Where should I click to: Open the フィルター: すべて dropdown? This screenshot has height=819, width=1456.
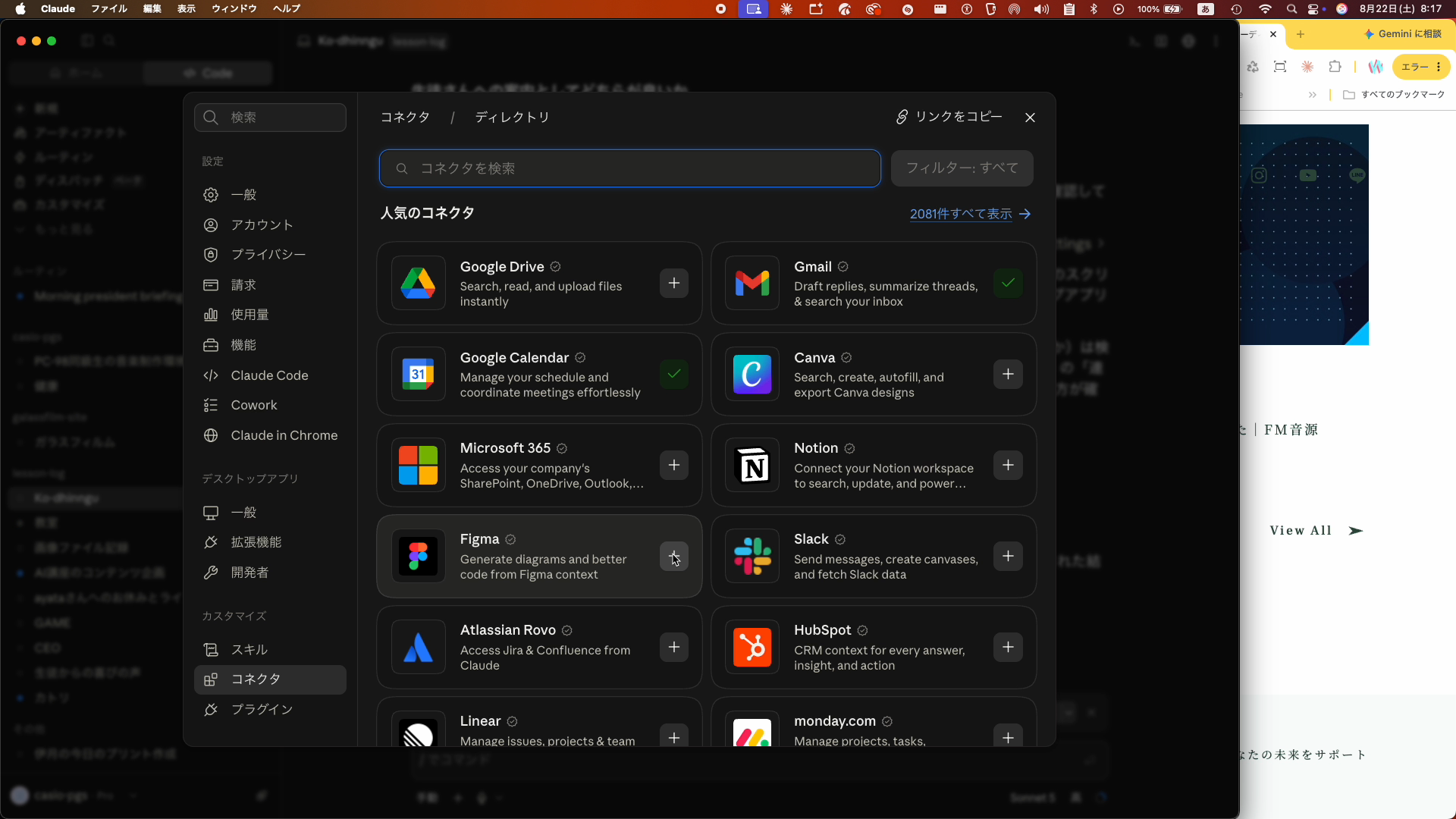[962, 168]
